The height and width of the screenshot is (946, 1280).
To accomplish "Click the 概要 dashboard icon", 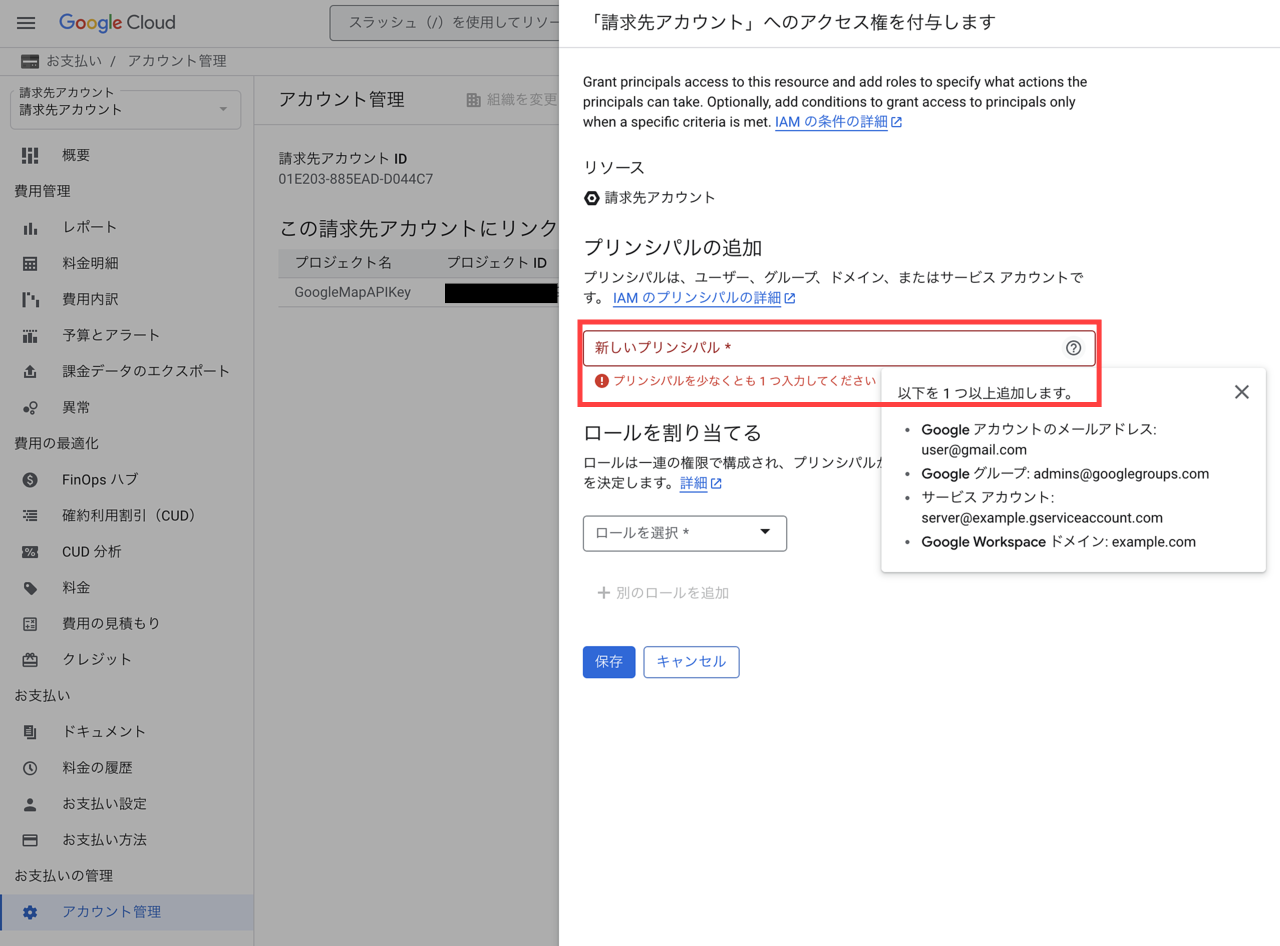I will click(x=30, y=155).
